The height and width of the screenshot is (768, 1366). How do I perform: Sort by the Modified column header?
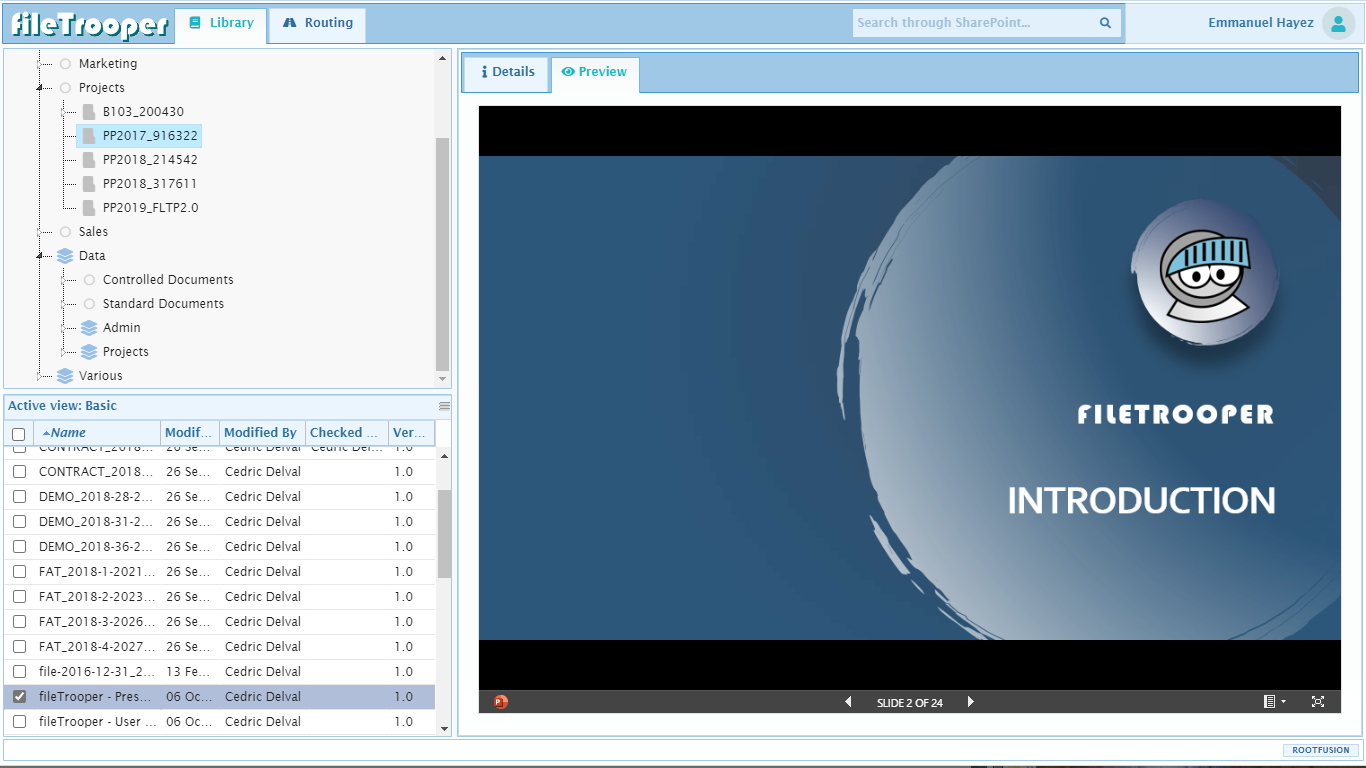190,433
